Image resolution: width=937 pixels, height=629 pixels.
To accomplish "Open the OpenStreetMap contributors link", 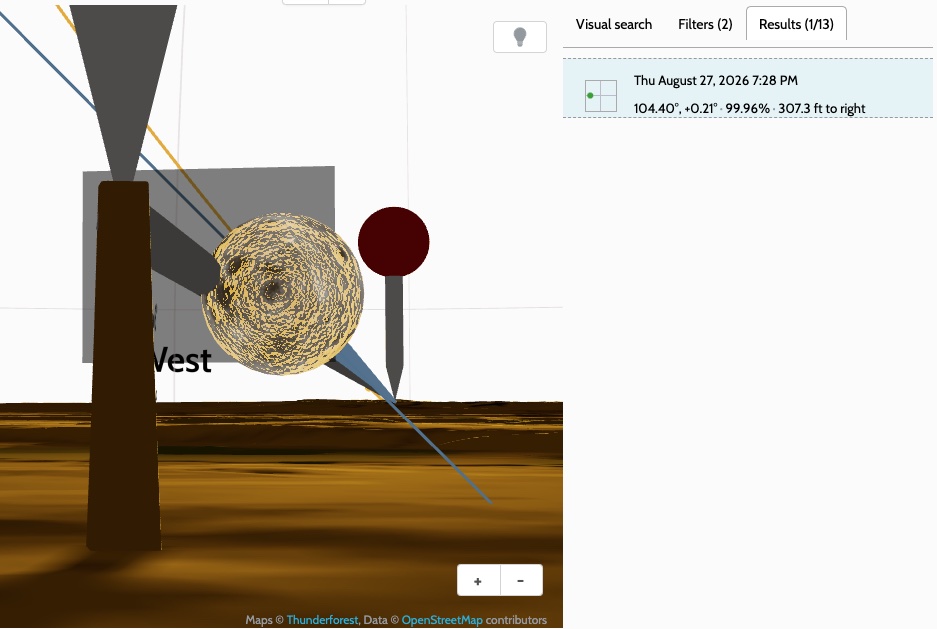I will click(x=442, y=620).
